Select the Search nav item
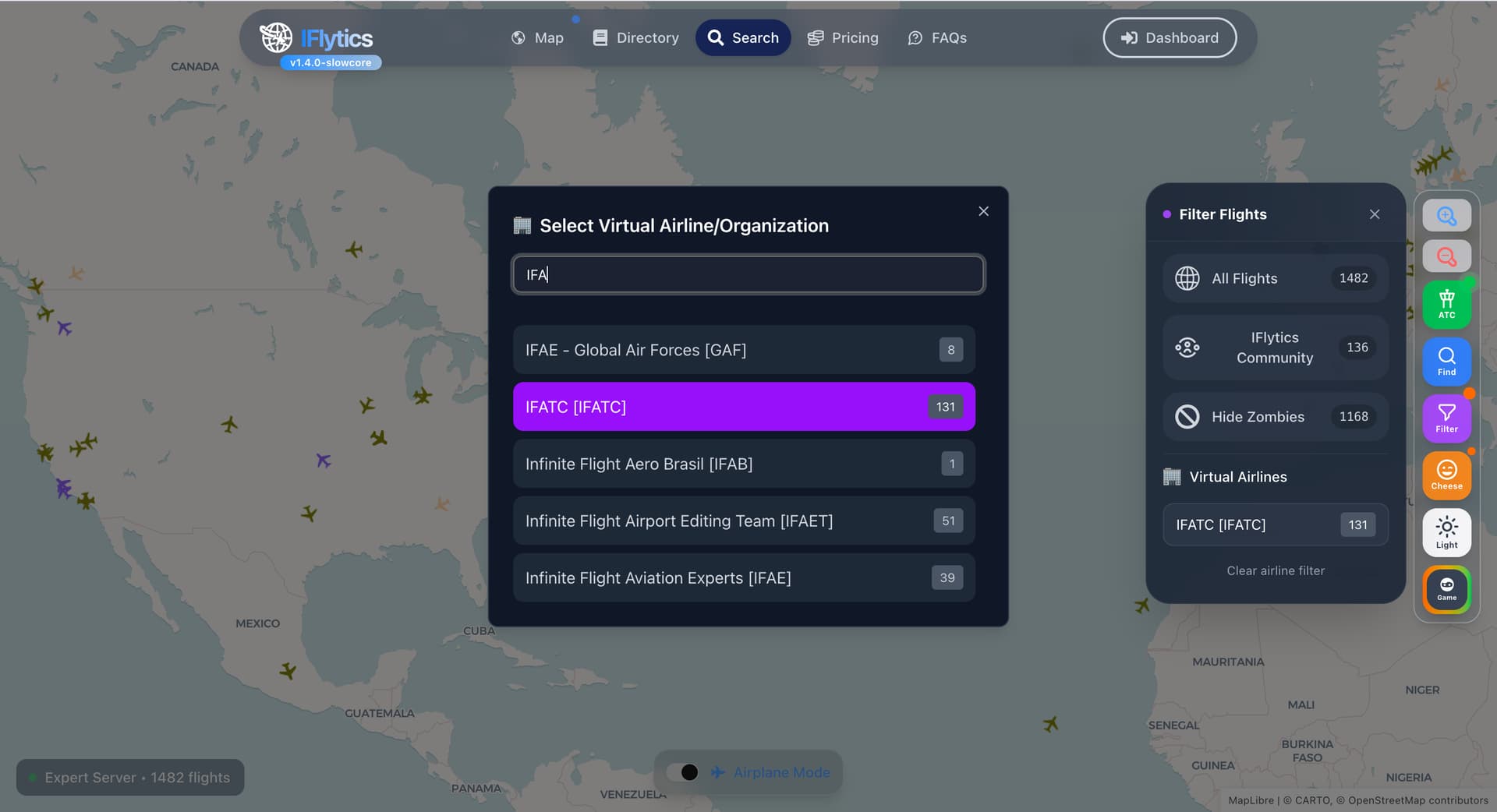This screenshot has height=812, width=1497. [x=743, y=37]
